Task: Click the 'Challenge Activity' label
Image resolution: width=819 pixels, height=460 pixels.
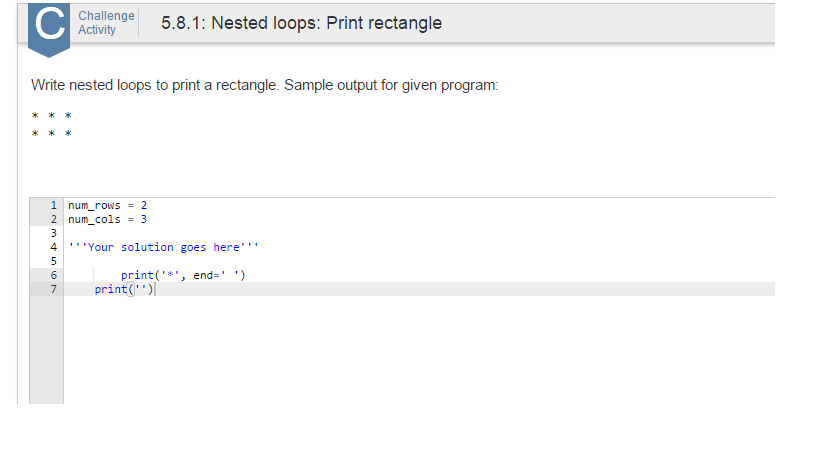Action: pyautogui.click(x=107, y=23)
